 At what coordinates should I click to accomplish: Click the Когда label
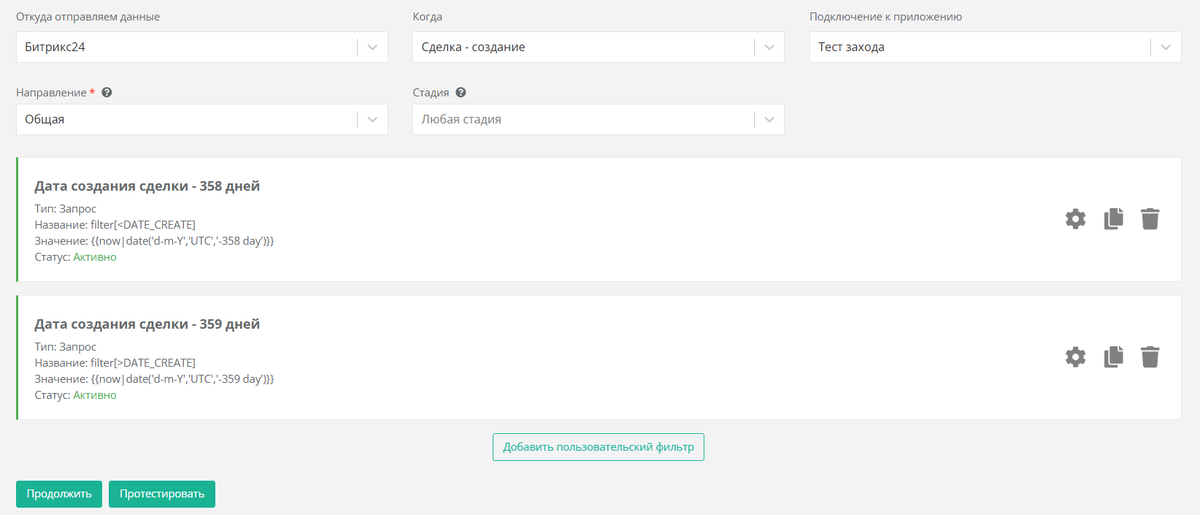tap(428, 17)
